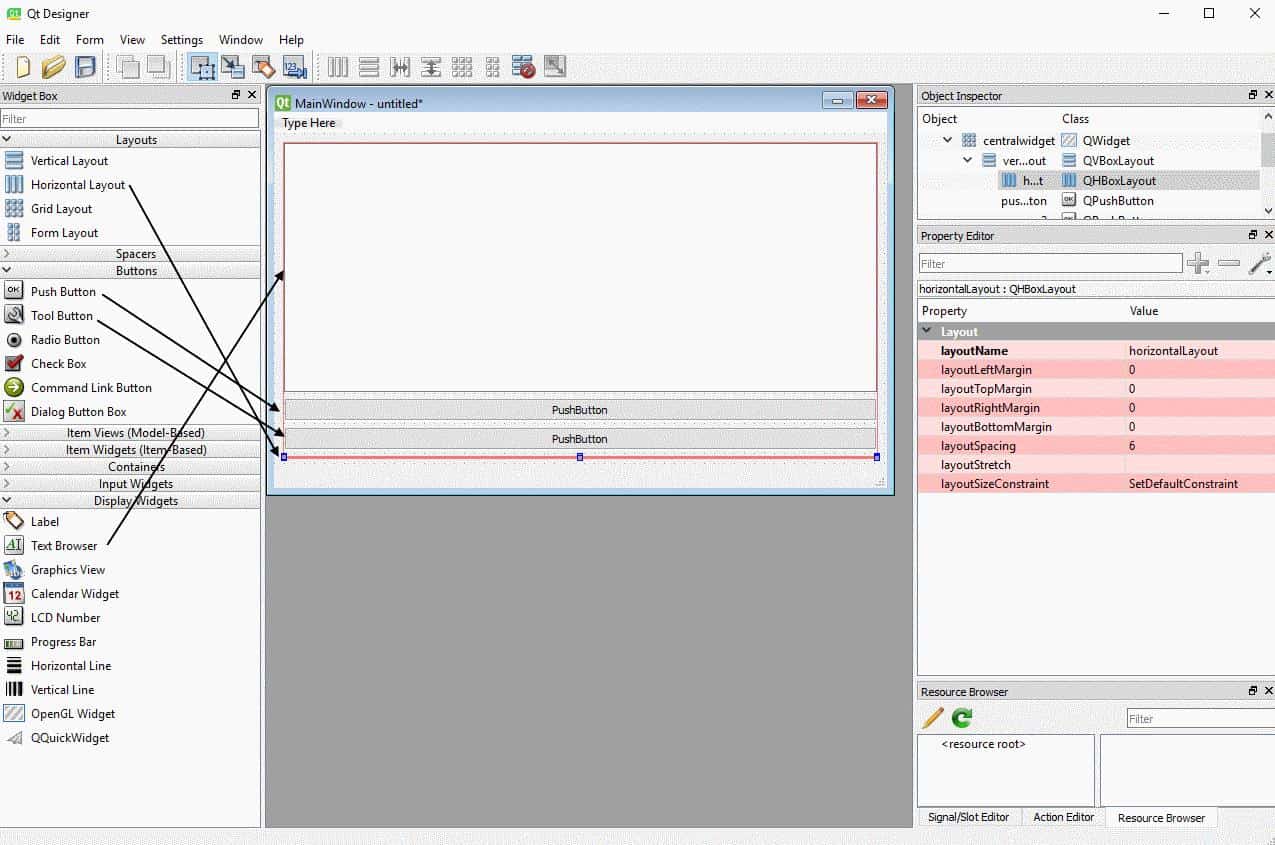Pick the Horizontal Layout widget
This screenshot has height=845, width=1275.
[78, 185]
